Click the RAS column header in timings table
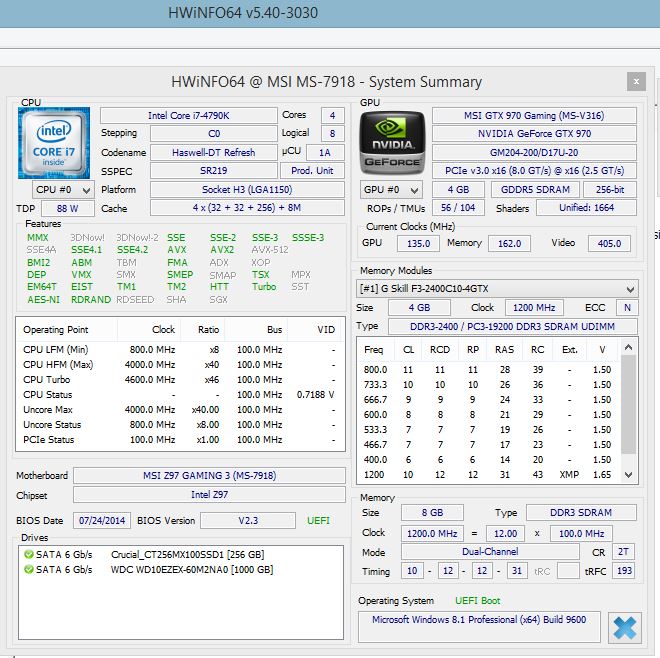The width and height of the screenshot is (660, 658). [x=504, y=350]
